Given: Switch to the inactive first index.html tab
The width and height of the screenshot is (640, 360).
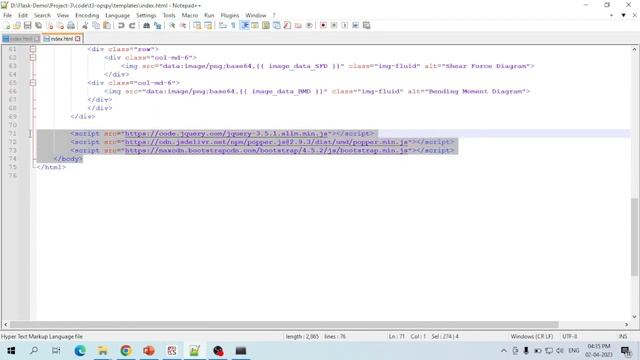Looking at the screenshot, I should point(20,39).
